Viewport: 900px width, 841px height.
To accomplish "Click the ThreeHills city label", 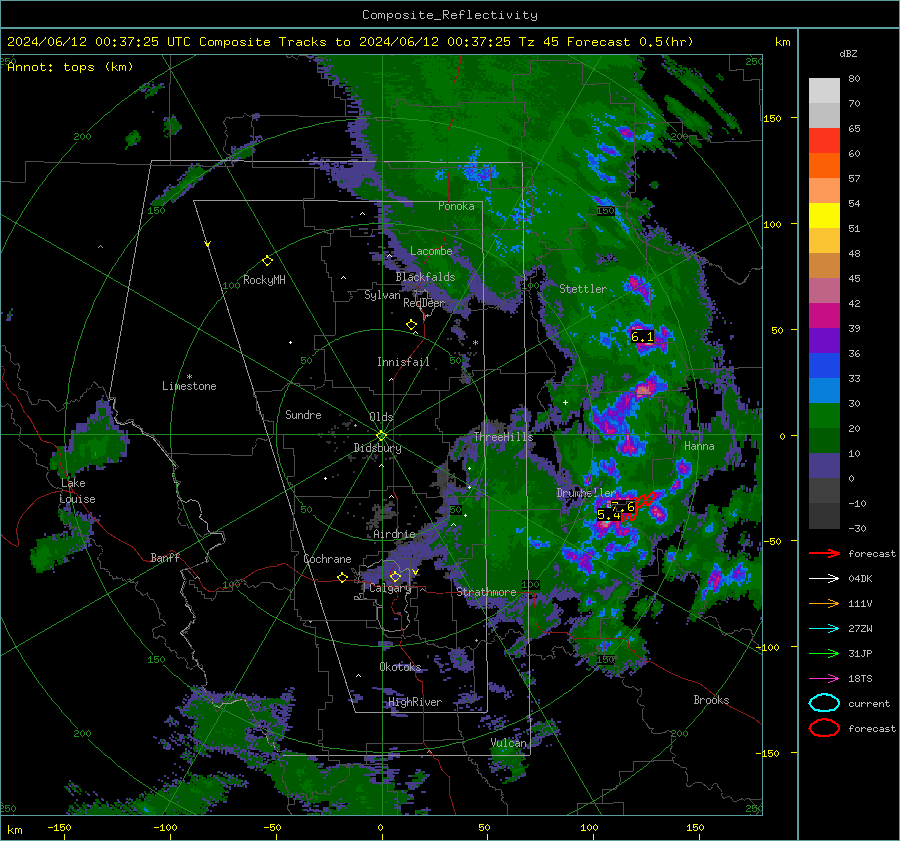I will 503,437.
